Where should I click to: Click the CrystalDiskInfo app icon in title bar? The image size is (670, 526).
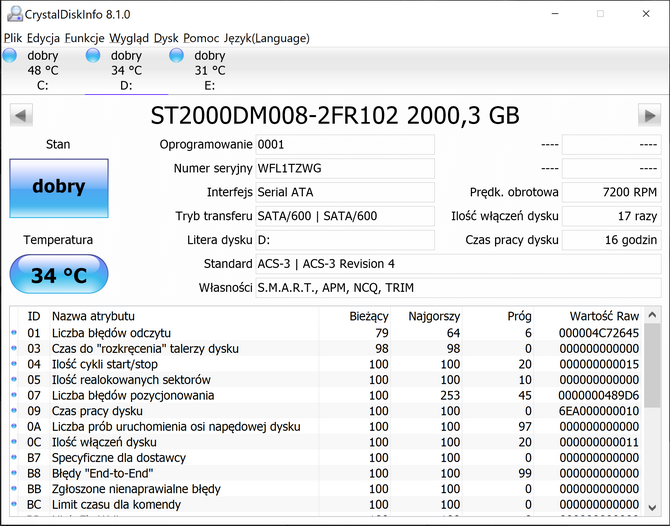tap(14, 14)
